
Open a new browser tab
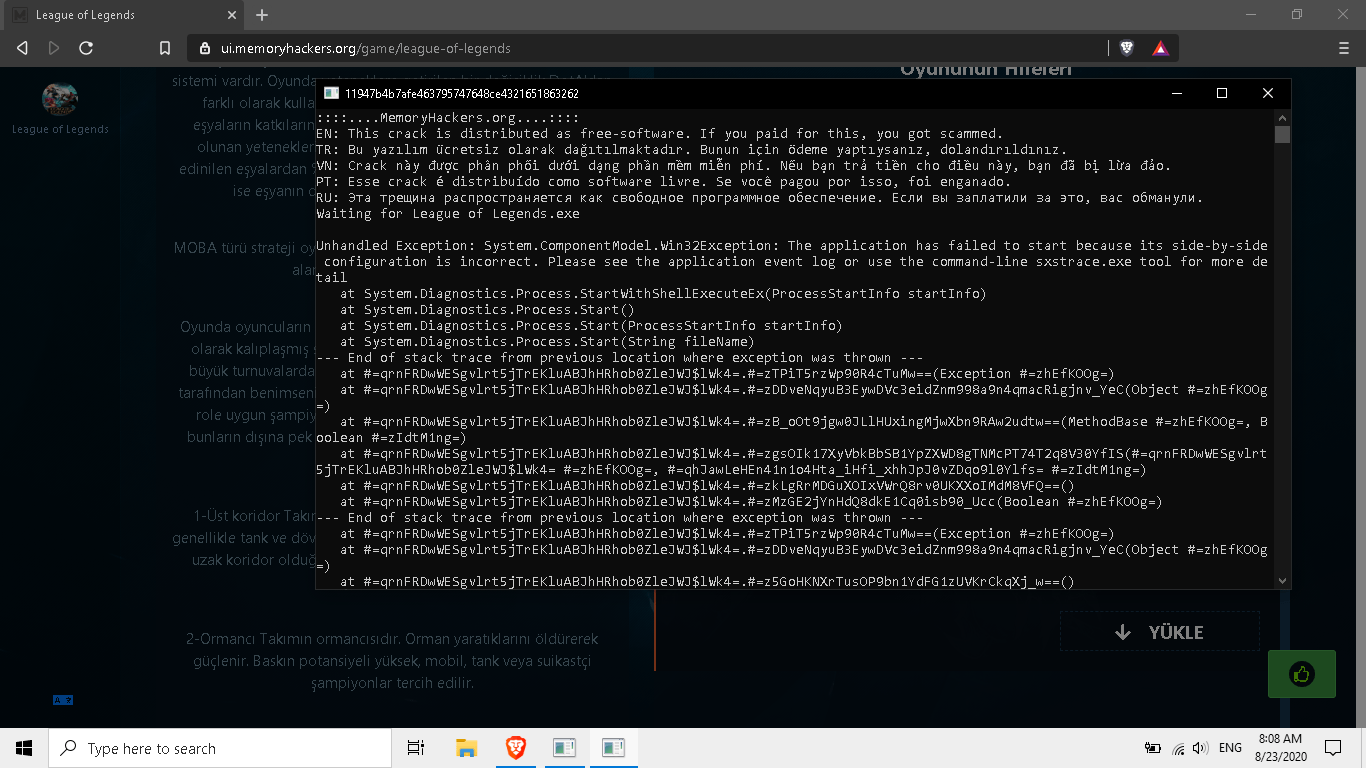262,15
